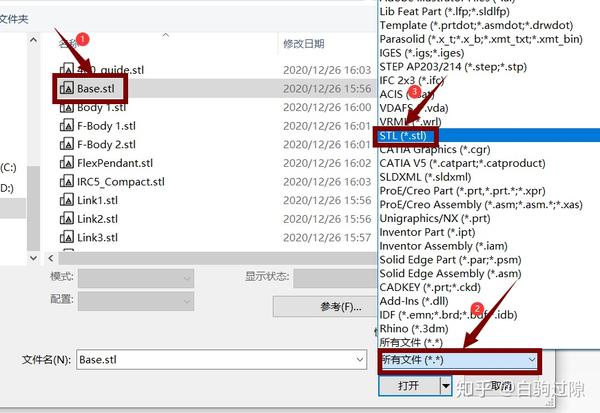Select the (C:) drive in navigation pane
Image resolution: width=600 pixels, height=413 pixels.
coord(8,167)
